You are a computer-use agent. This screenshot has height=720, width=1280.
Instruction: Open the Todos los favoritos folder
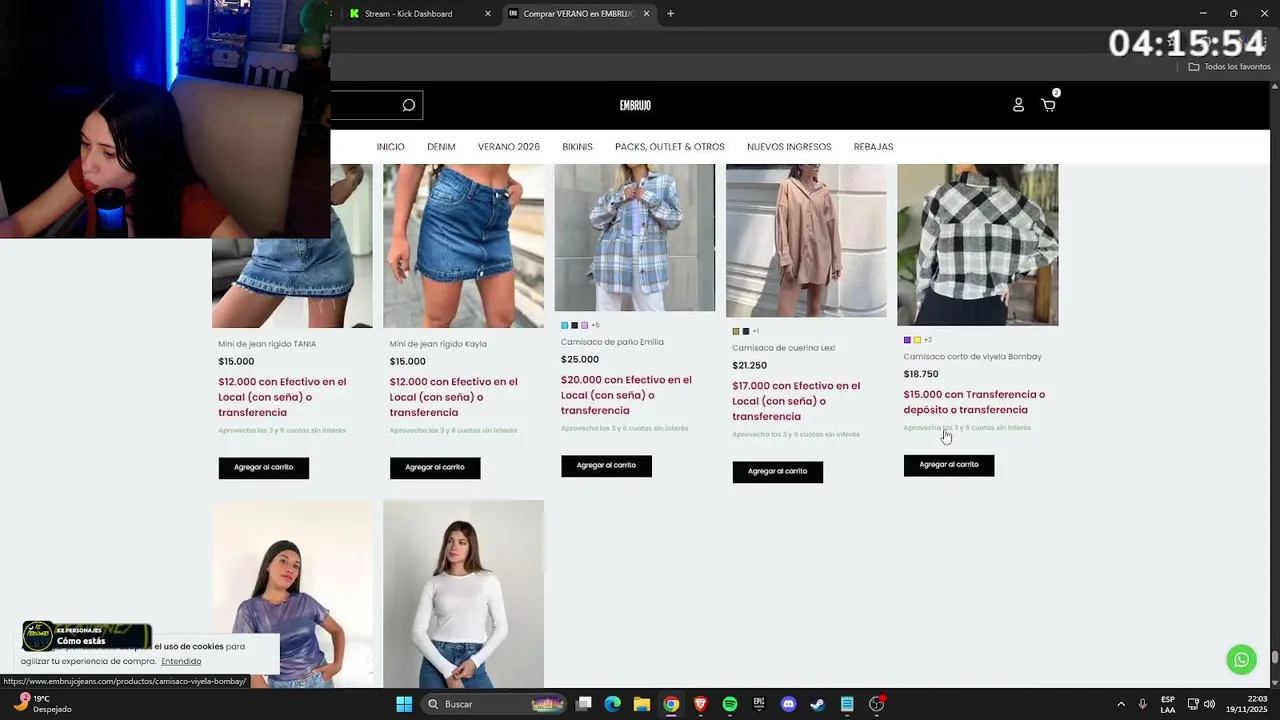[x=1229, y=67]
